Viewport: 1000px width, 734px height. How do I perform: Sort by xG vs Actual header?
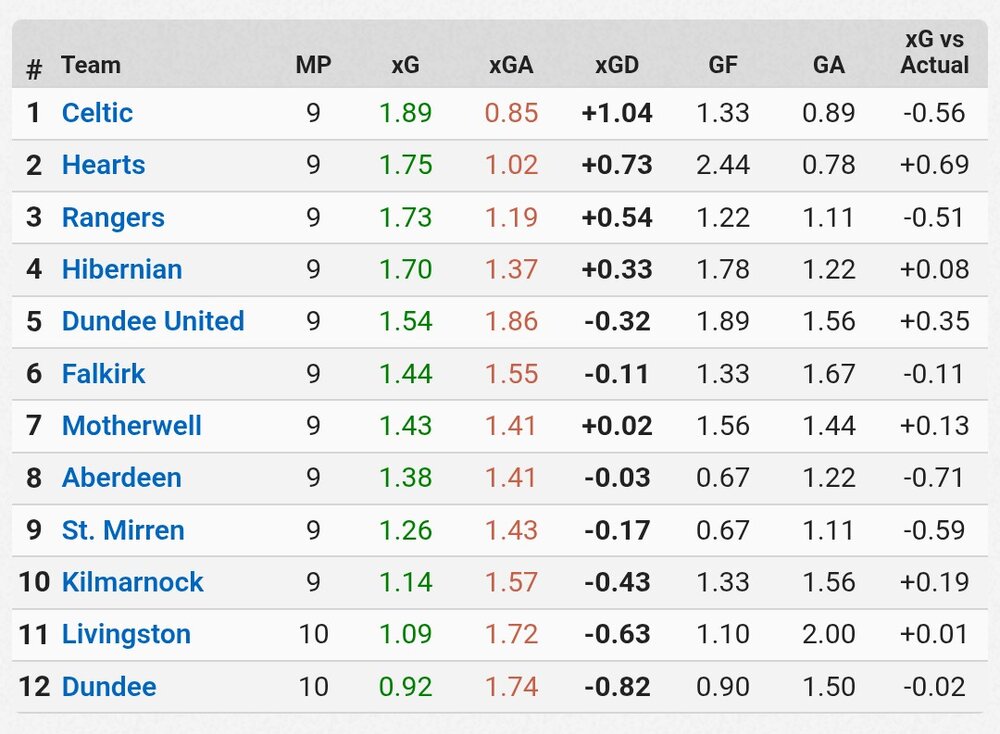(x=934, y=53)
